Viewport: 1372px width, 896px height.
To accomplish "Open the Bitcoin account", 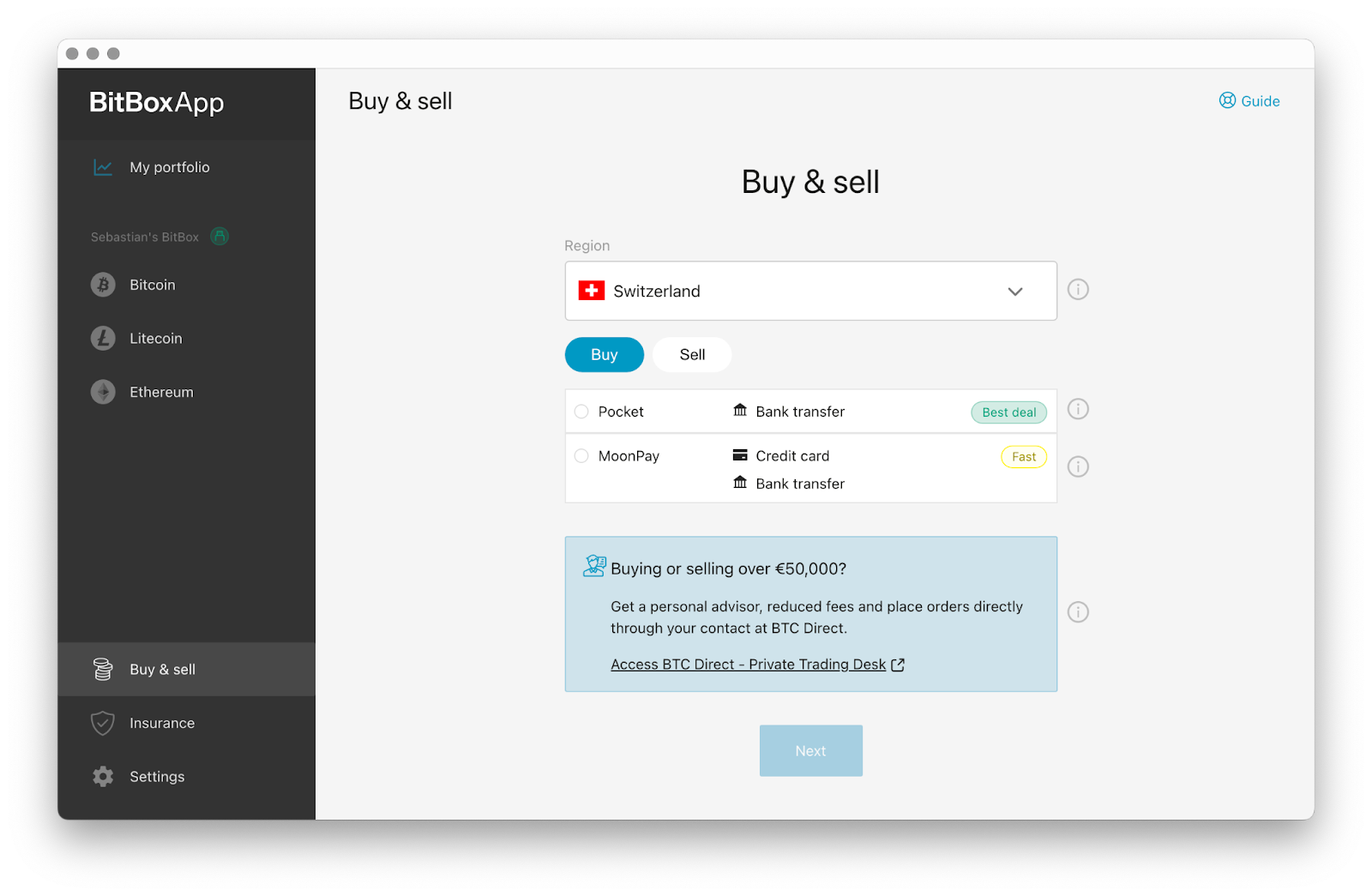I will coord(186,285).
